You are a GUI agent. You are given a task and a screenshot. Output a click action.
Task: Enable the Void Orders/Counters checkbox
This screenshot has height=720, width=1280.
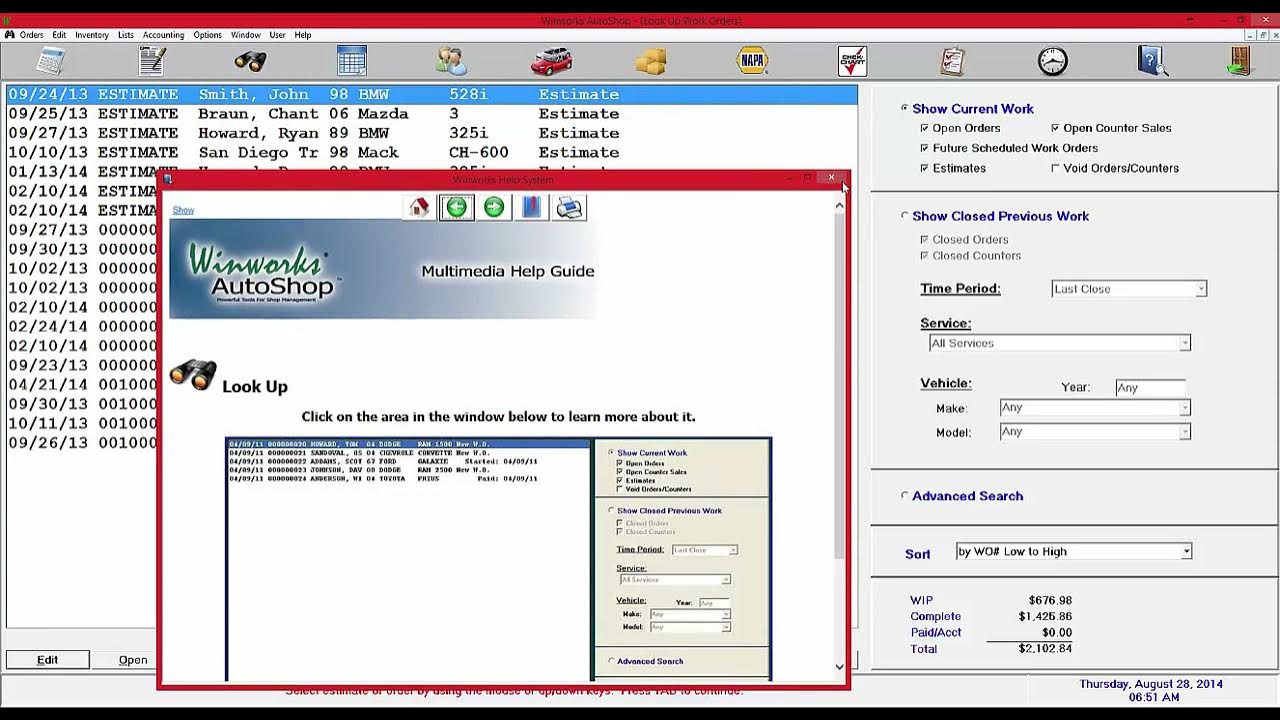1055,168
